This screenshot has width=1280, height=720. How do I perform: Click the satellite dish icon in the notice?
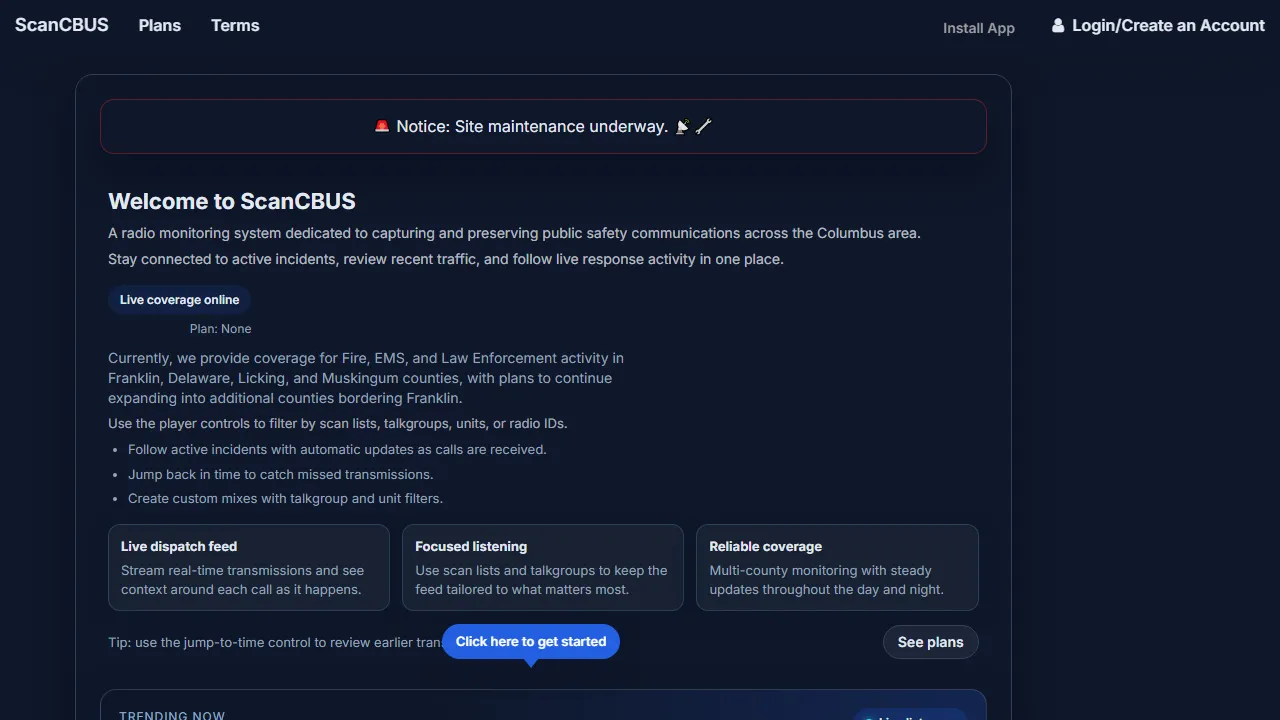coord(682,127)
